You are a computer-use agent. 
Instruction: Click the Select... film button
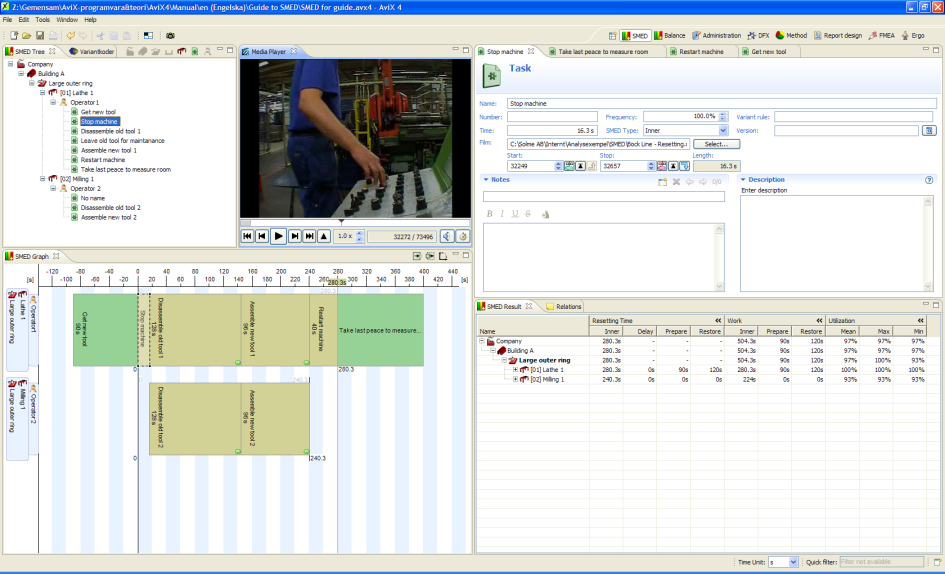[716, 144]
